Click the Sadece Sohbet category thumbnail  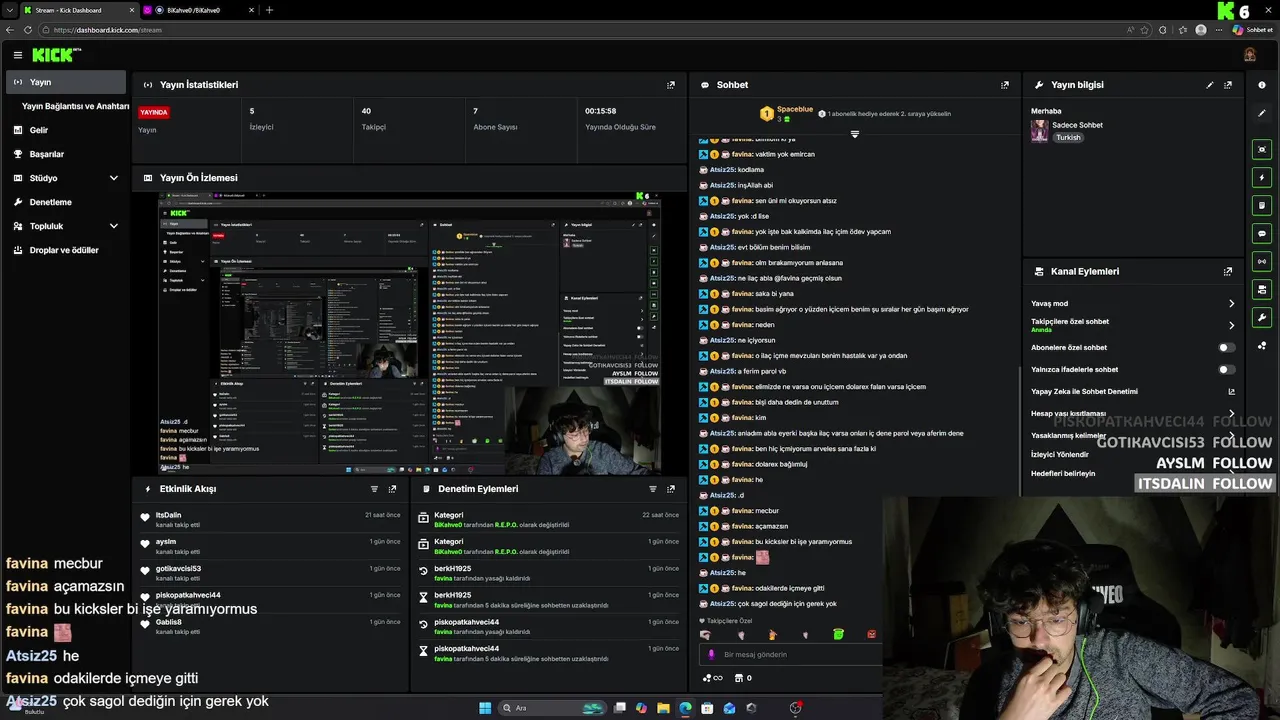[x=1040, y=131]
